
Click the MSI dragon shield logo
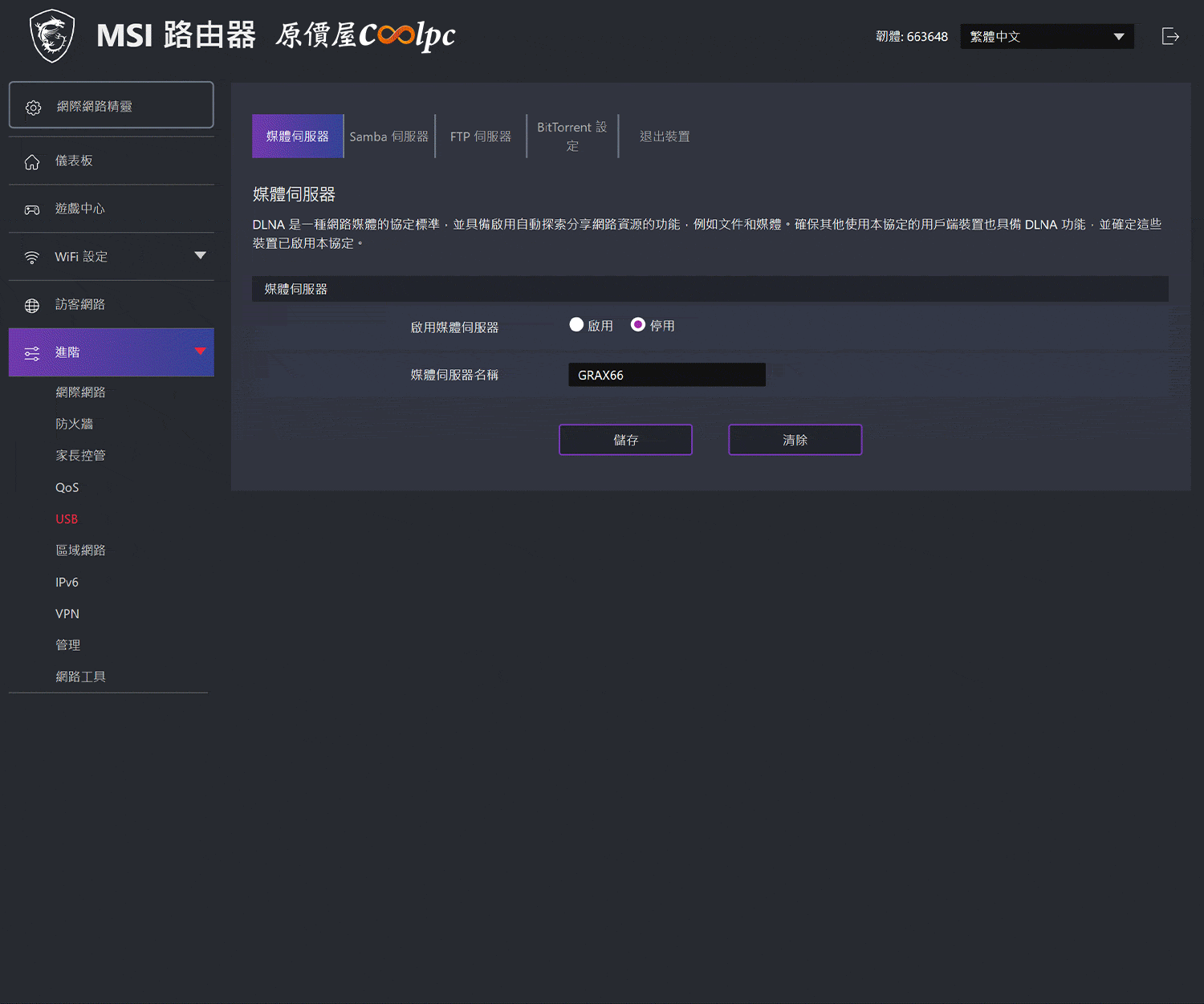[52, 36]
